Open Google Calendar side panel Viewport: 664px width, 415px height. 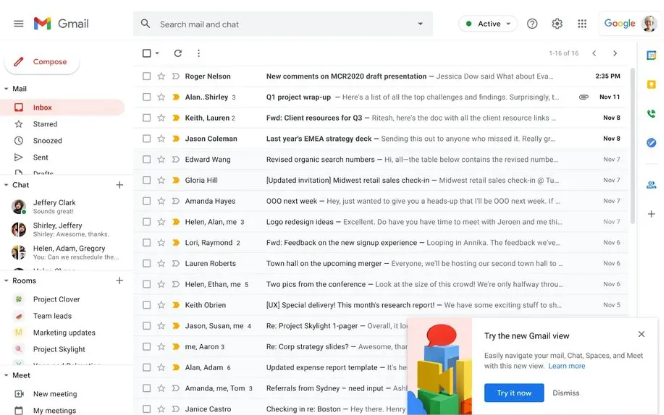click(651, 55)
